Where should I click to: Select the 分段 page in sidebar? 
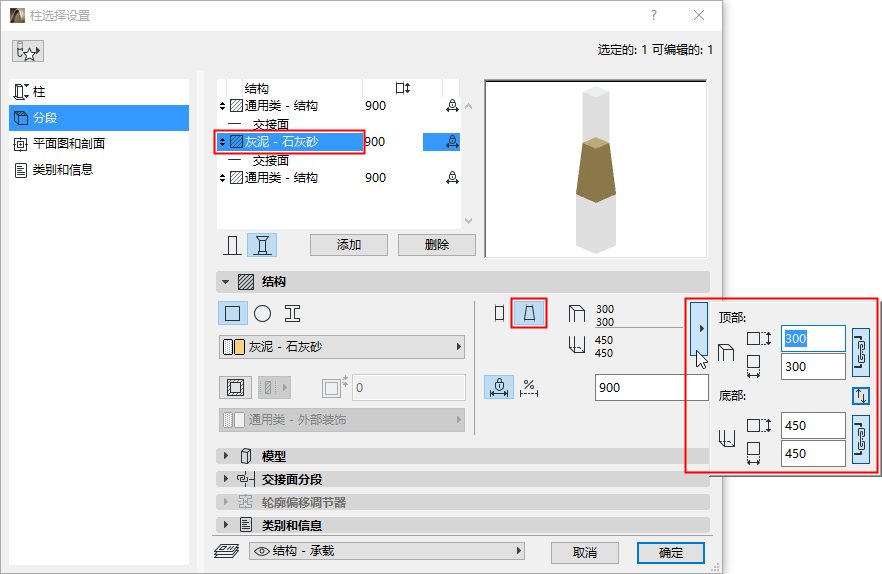click(x=99, y=118)
